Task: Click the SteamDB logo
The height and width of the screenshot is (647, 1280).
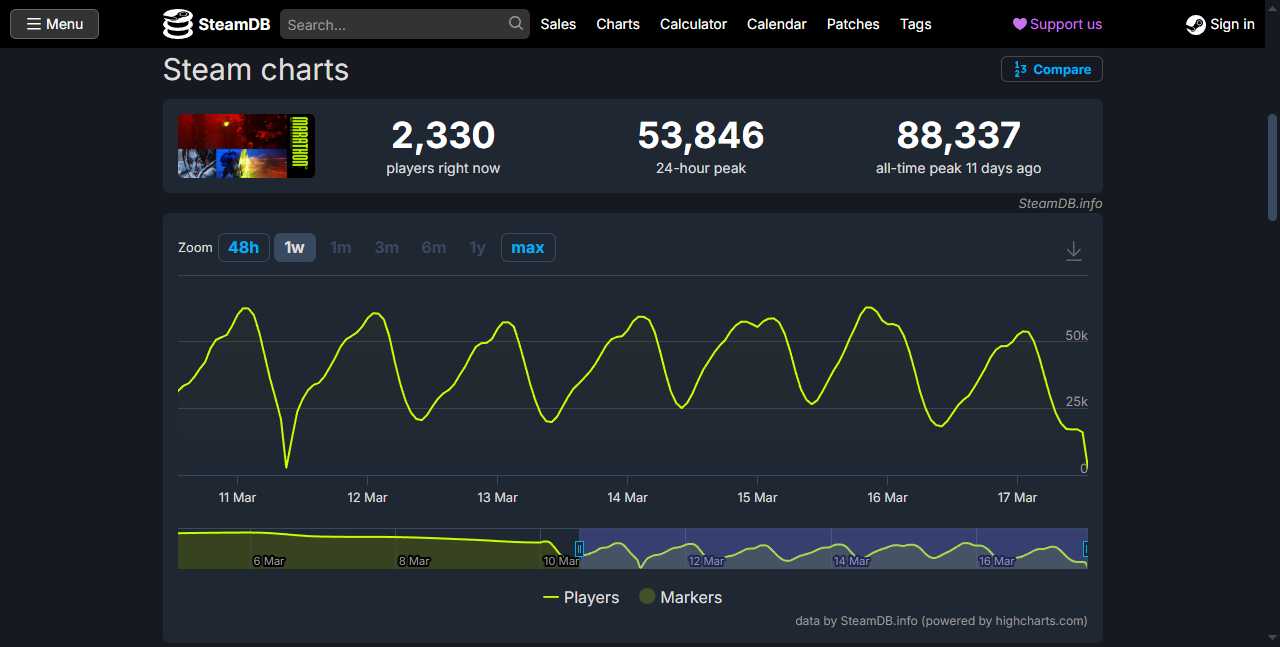Action: click(217, 24)
